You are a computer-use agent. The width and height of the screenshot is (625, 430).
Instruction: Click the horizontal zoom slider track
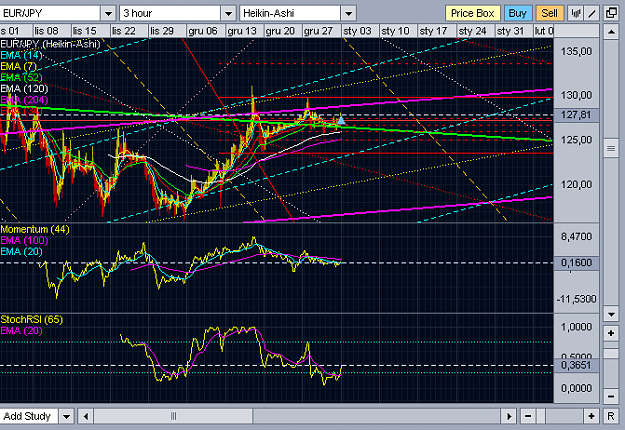560,416
